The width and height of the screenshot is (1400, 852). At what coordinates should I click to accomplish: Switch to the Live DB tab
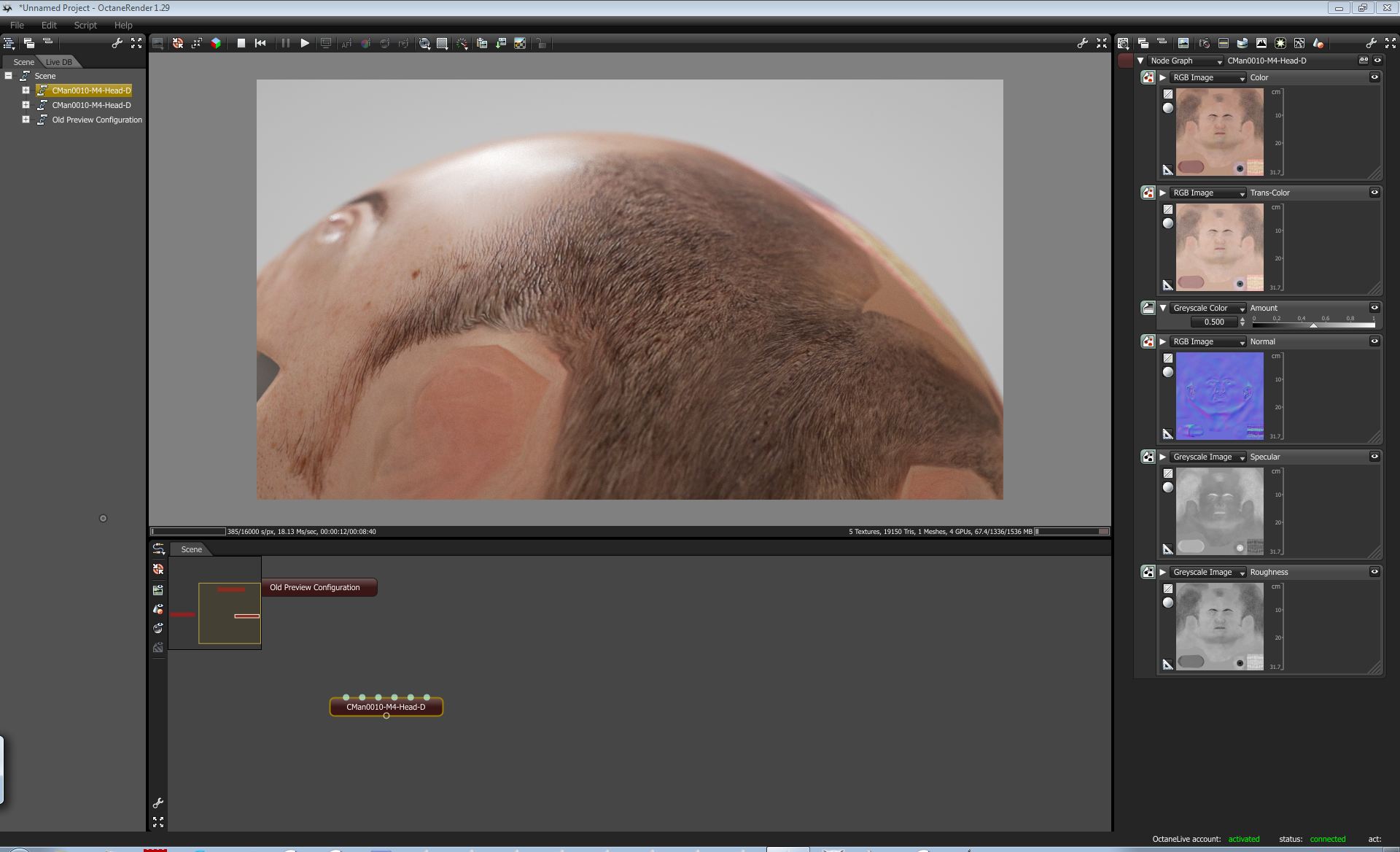coord(59,62)
